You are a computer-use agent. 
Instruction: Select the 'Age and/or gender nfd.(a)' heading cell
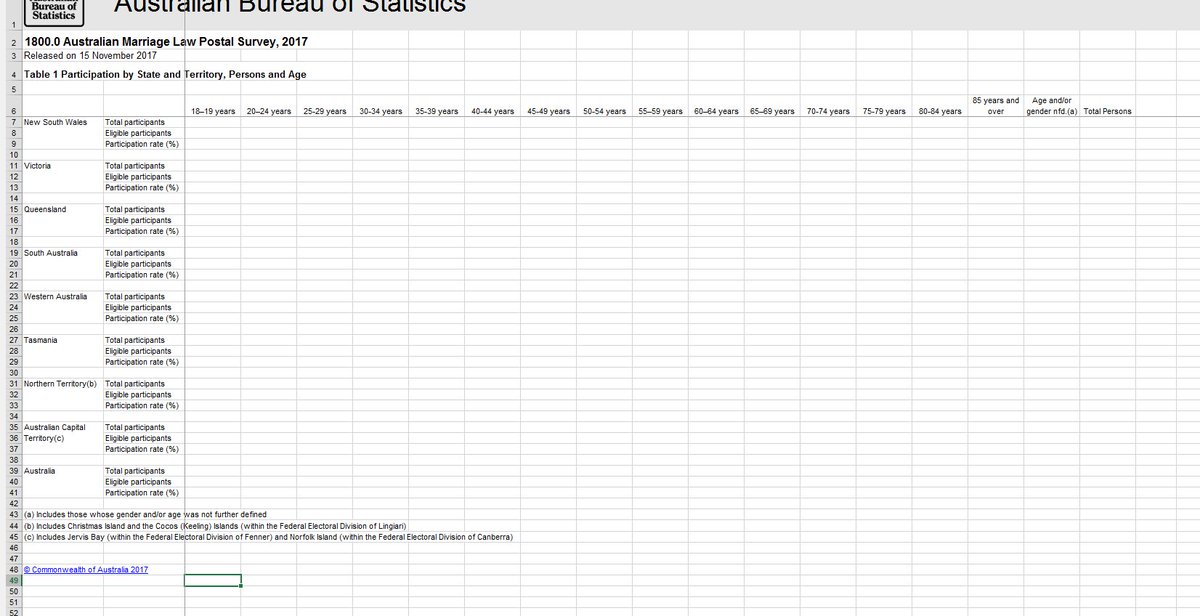coord(1052,105)
